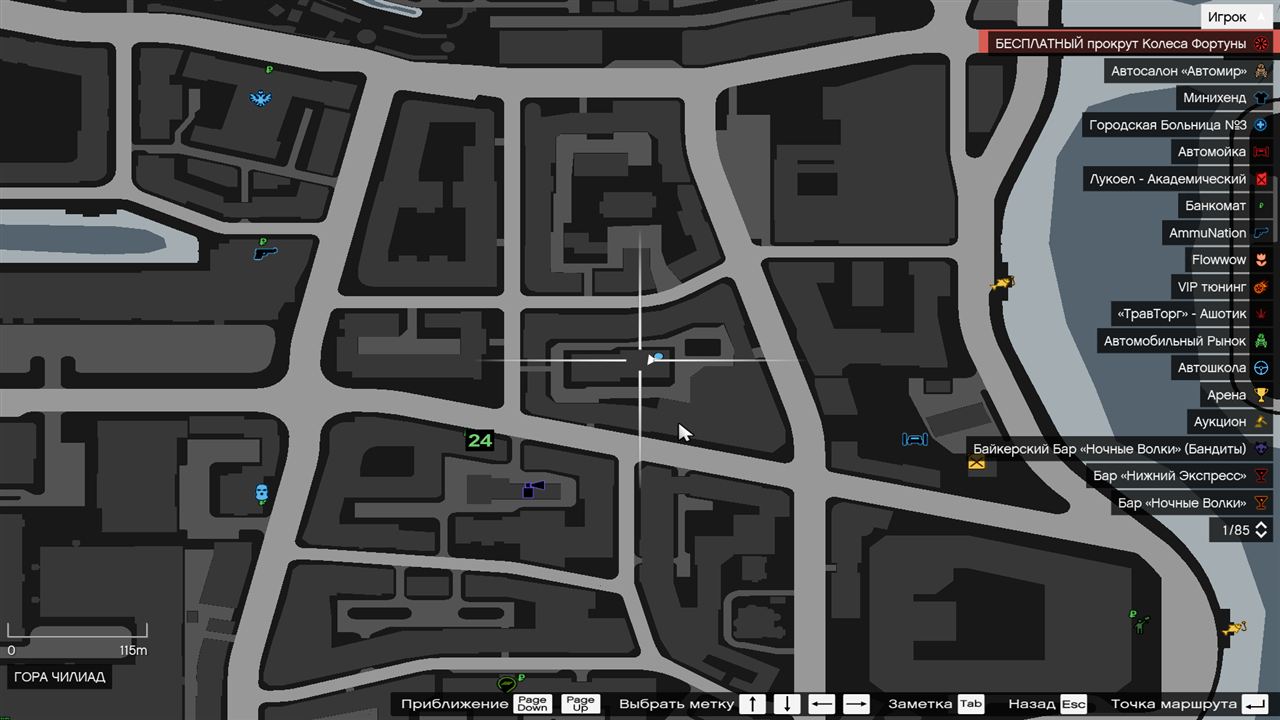Viewport: 1280px width, 720px height.
Task: Select Бар «Нижний Экспресс» legend entry
Action: pos(1181,476)
